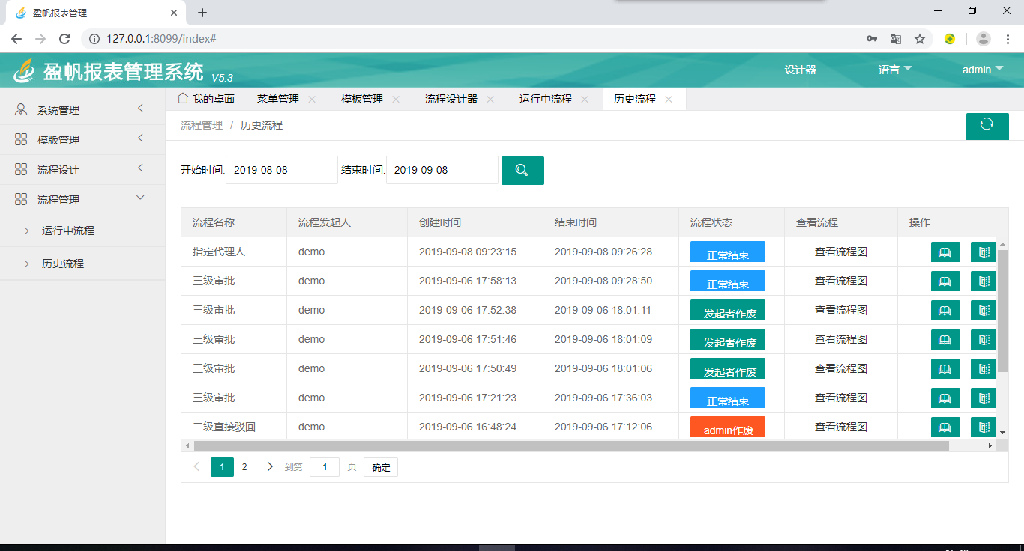Click the book icon in the 指定代理人 row
The width and height of the screenshot is (1024, 551).
945,252
